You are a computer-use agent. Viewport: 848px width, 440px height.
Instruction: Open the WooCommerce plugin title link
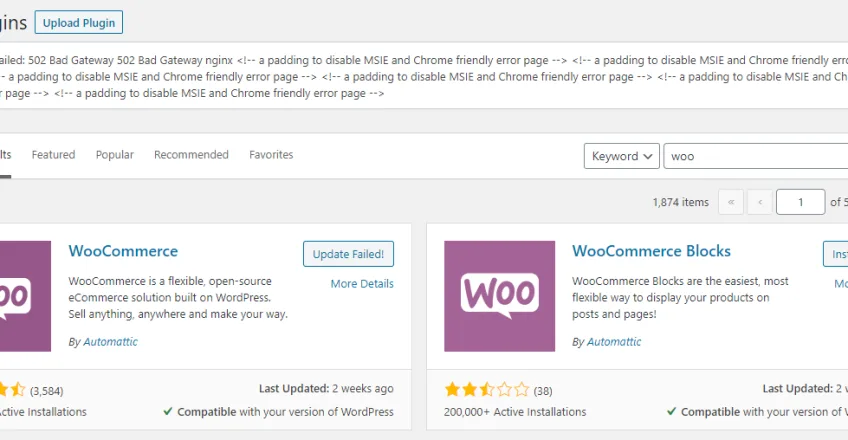click(123, 251)
